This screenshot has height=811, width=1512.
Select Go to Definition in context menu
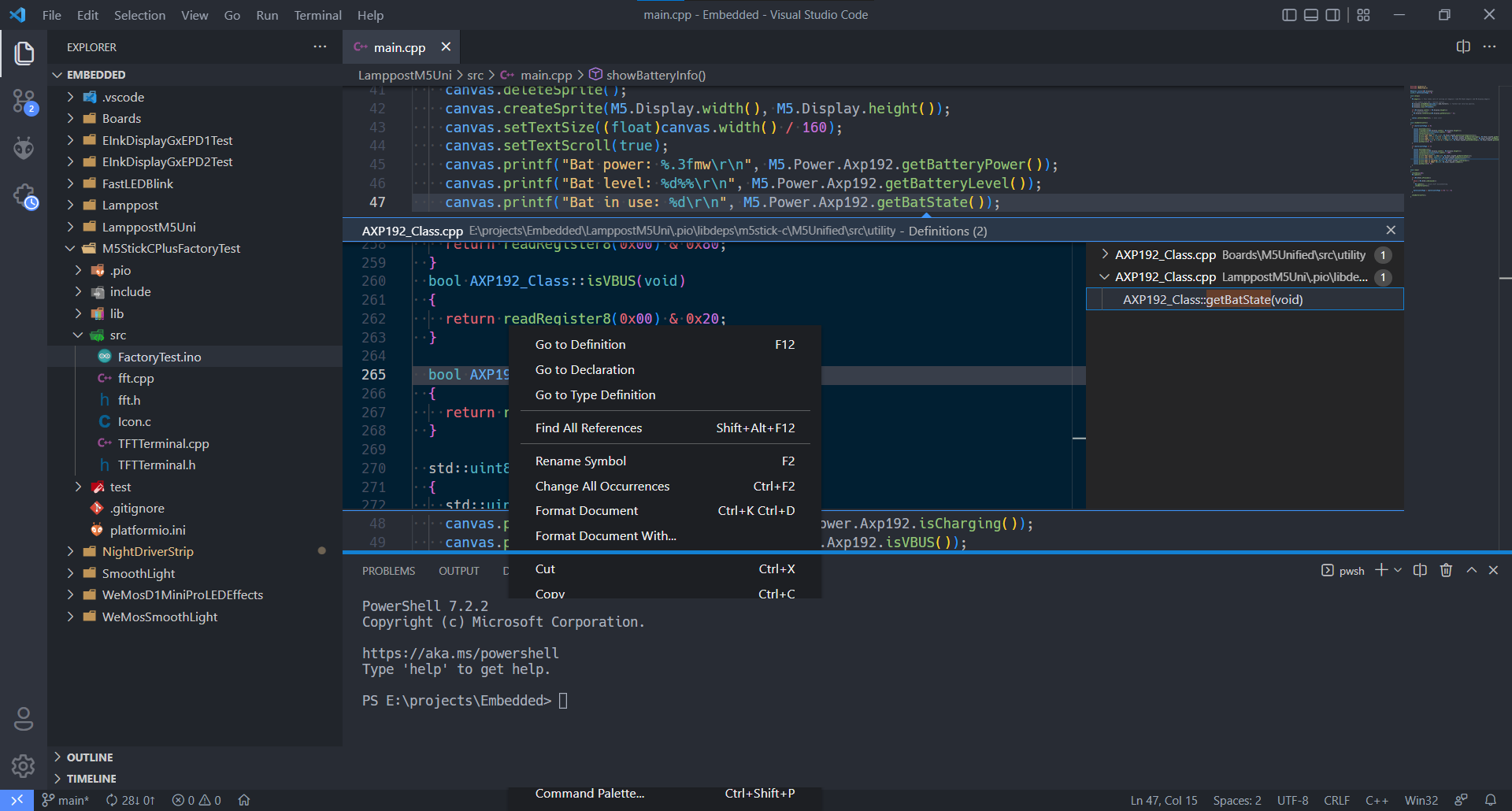click(580, 344)
